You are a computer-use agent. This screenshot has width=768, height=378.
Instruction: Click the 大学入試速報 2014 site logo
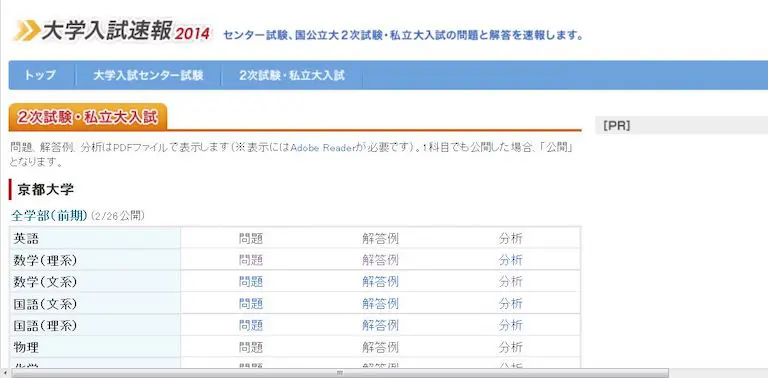pyautogui.click(x=113, y=31)
